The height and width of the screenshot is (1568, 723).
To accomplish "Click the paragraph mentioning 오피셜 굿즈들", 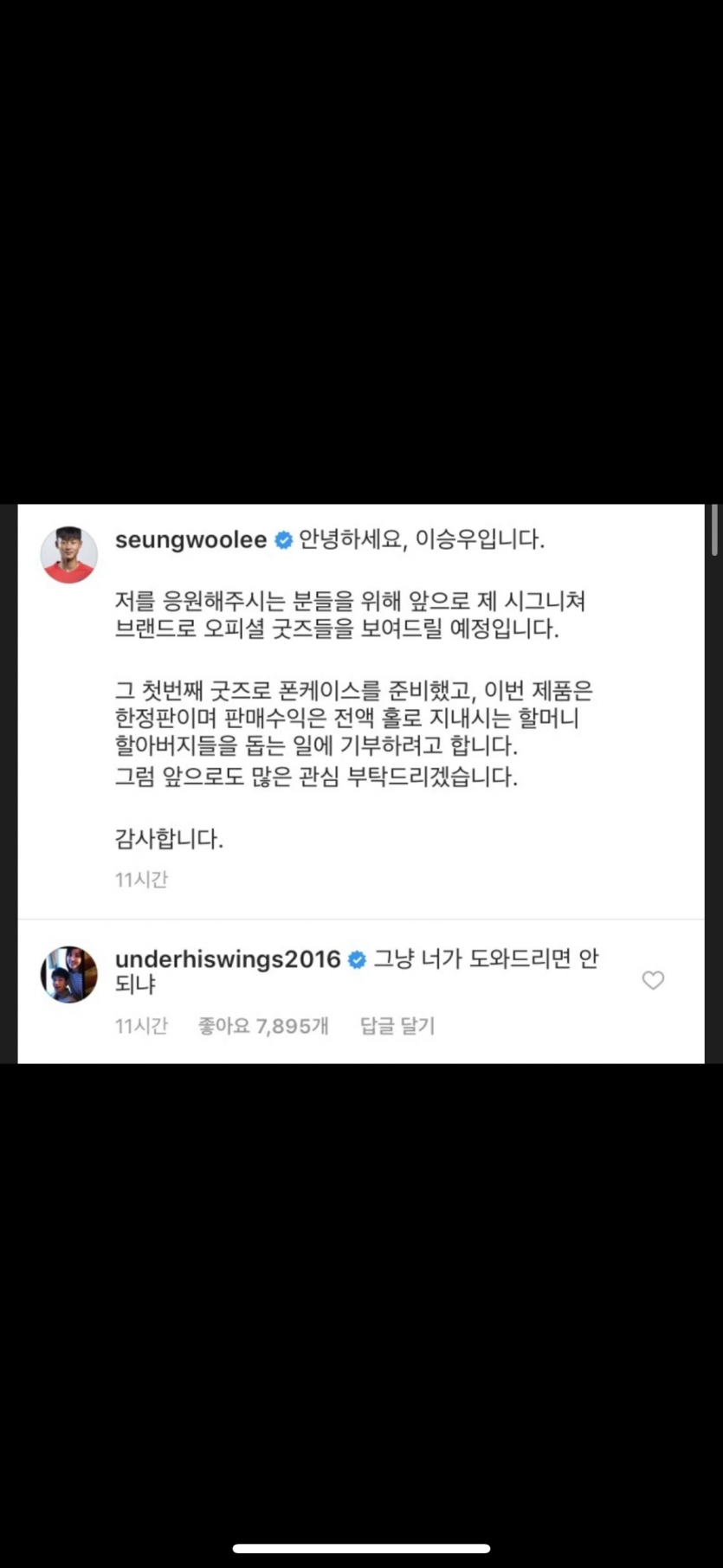I will coord(350,615).
